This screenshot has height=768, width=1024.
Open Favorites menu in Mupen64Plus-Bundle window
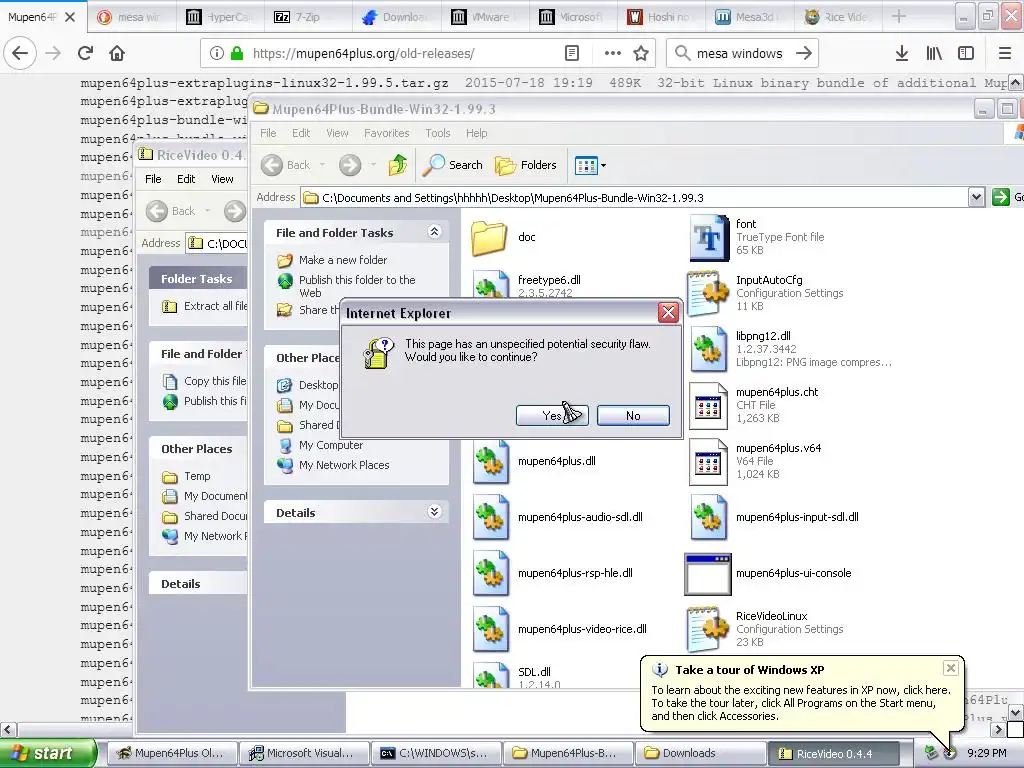click(387, 133)
